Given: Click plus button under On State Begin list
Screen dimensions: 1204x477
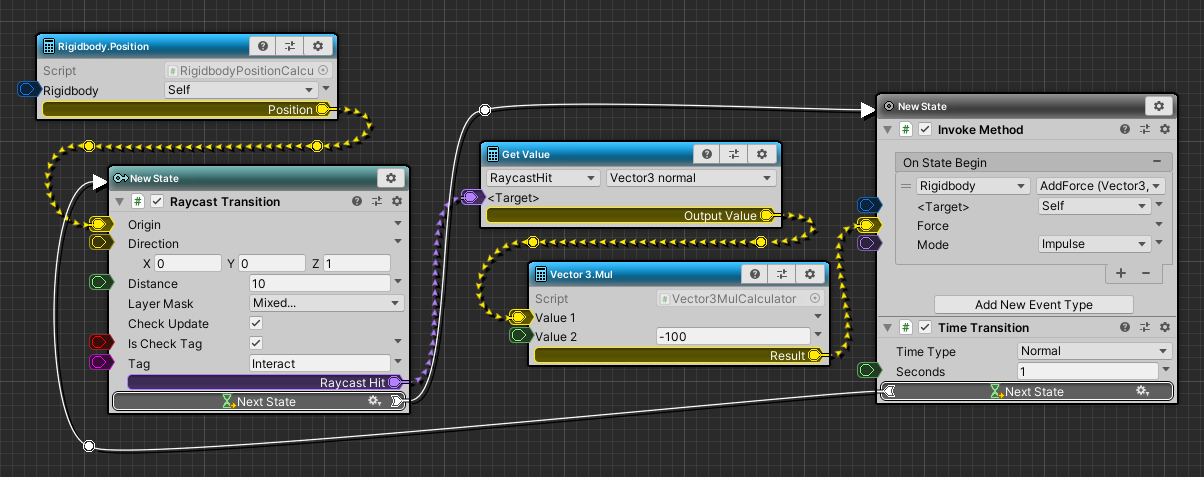Looking at the screenshot, I should (x=1120, y=273).
